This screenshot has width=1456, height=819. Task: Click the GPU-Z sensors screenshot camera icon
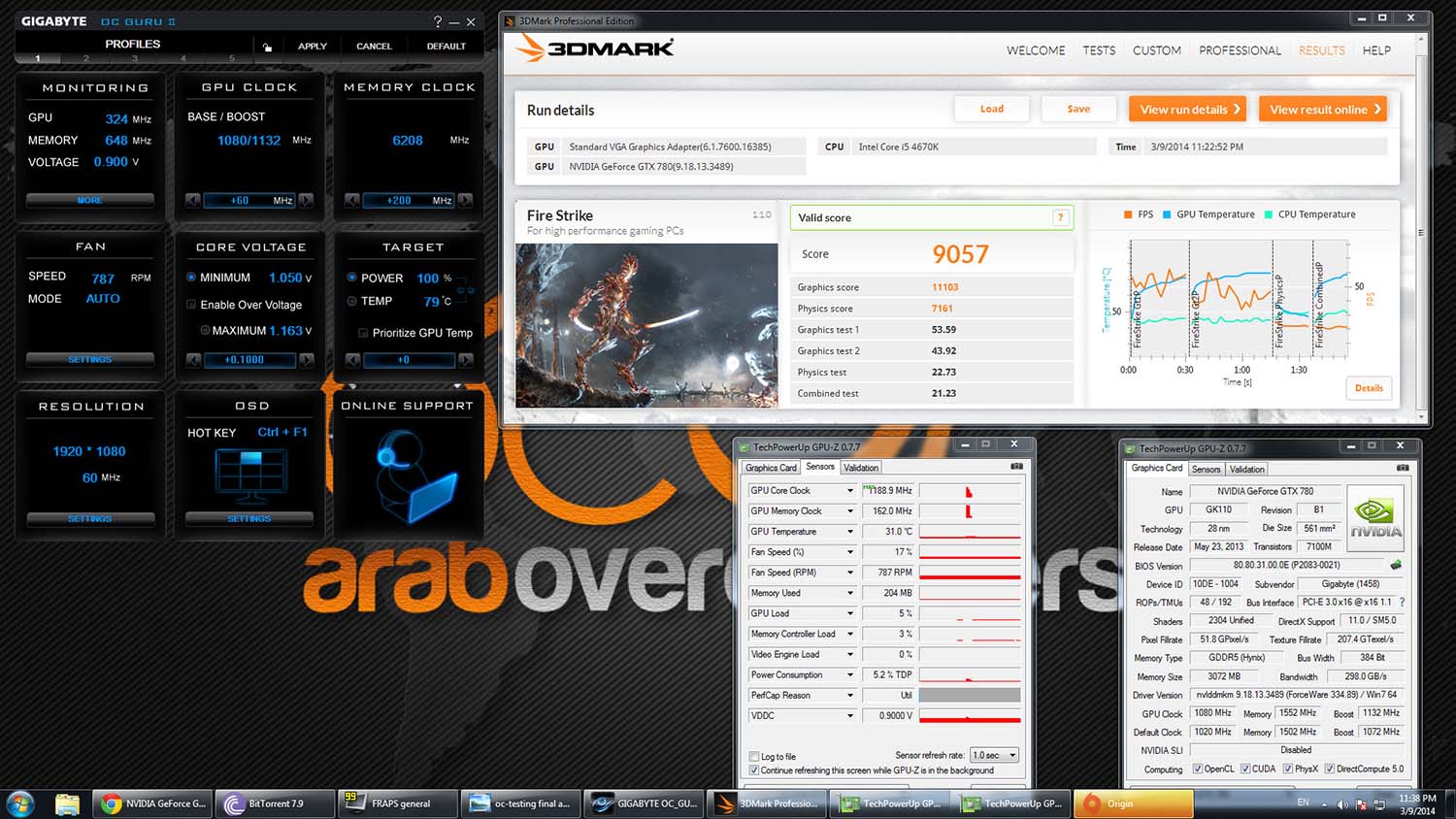click(x=1016, y=467)
